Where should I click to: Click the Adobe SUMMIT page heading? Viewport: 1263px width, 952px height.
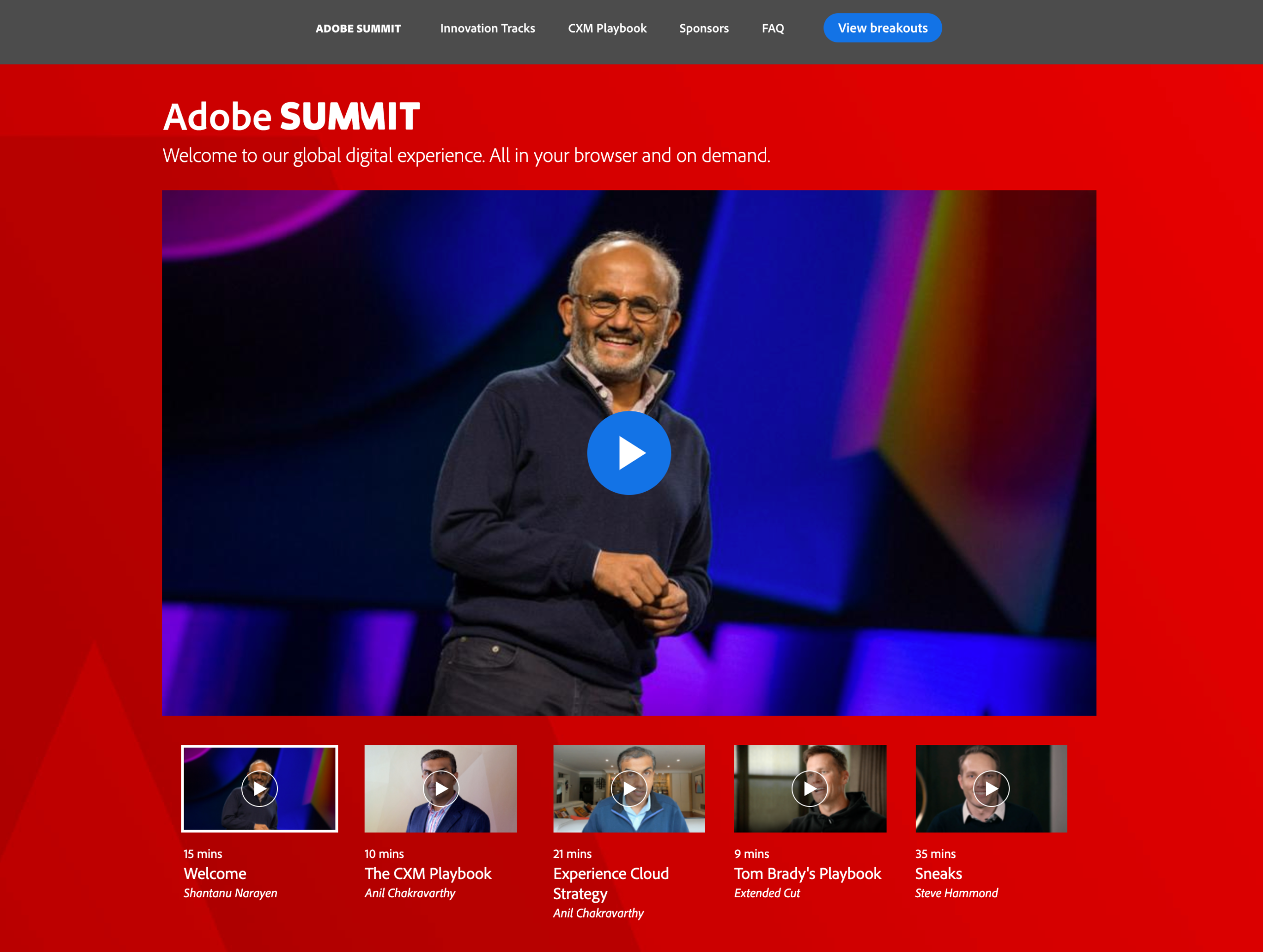(x=291, y=116)
